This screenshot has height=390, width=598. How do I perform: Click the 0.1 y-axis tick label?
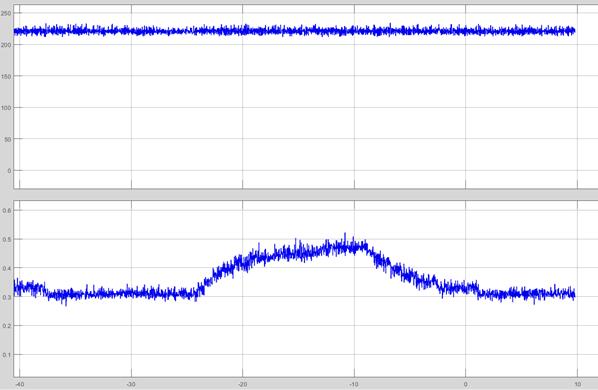(x=7, y=355)
